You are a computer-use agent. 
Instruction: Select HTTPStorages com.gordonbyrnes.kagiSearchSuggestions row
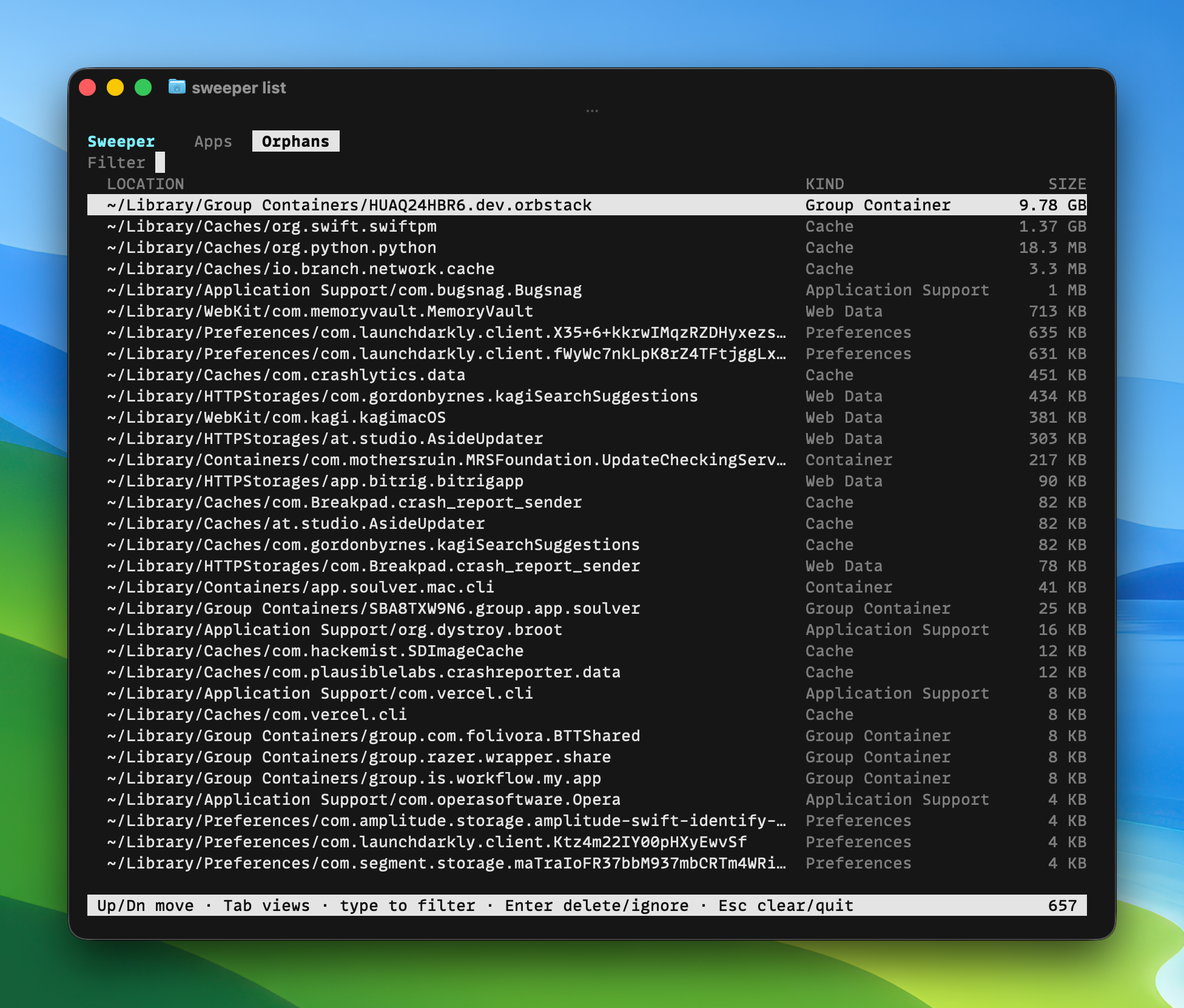587,396
